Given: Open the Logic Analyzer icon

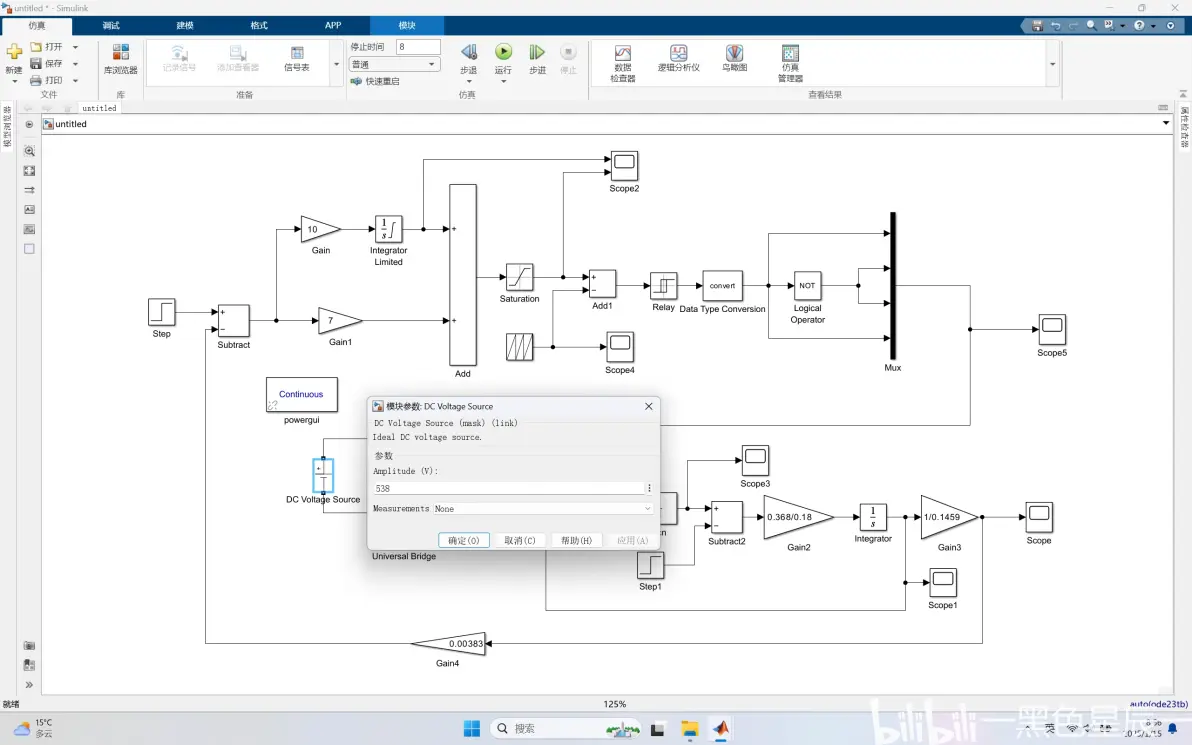Looking at the screenshot, I should click(x=678, y=52).
